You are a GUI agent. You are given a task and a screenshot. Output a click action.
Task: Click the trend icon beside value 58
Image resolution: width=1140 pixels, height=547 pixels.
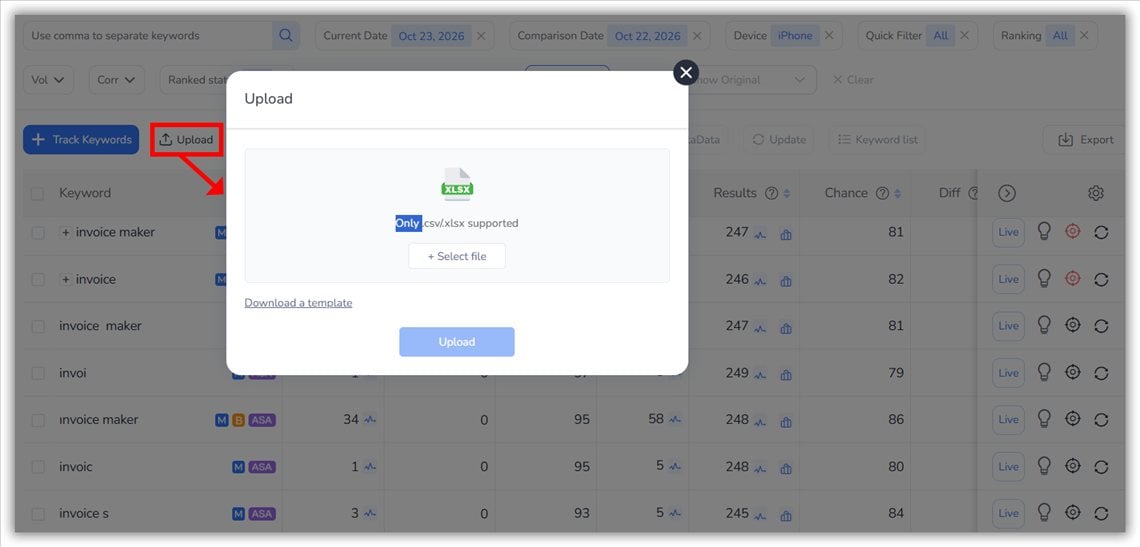(x=675, y=420)
